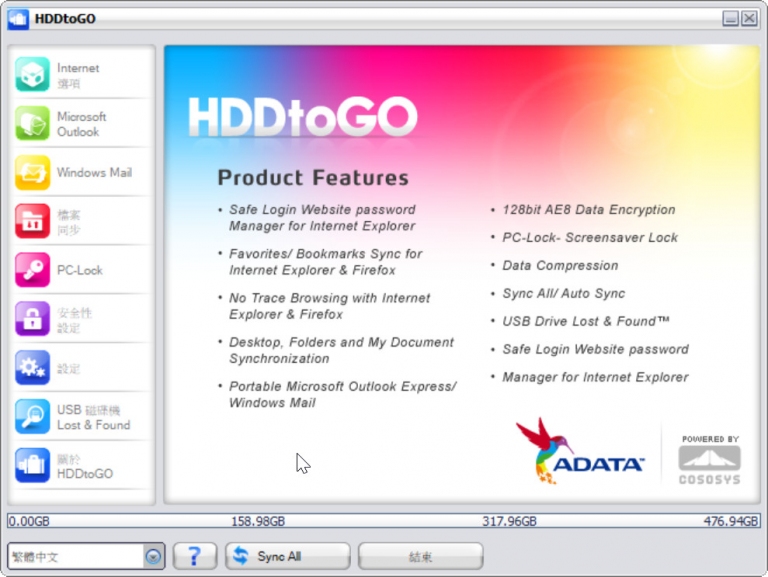Open the red 檔案同步 folder icon
The width and height of the screenshot is (768, 577).
click(x=32, y=221)
